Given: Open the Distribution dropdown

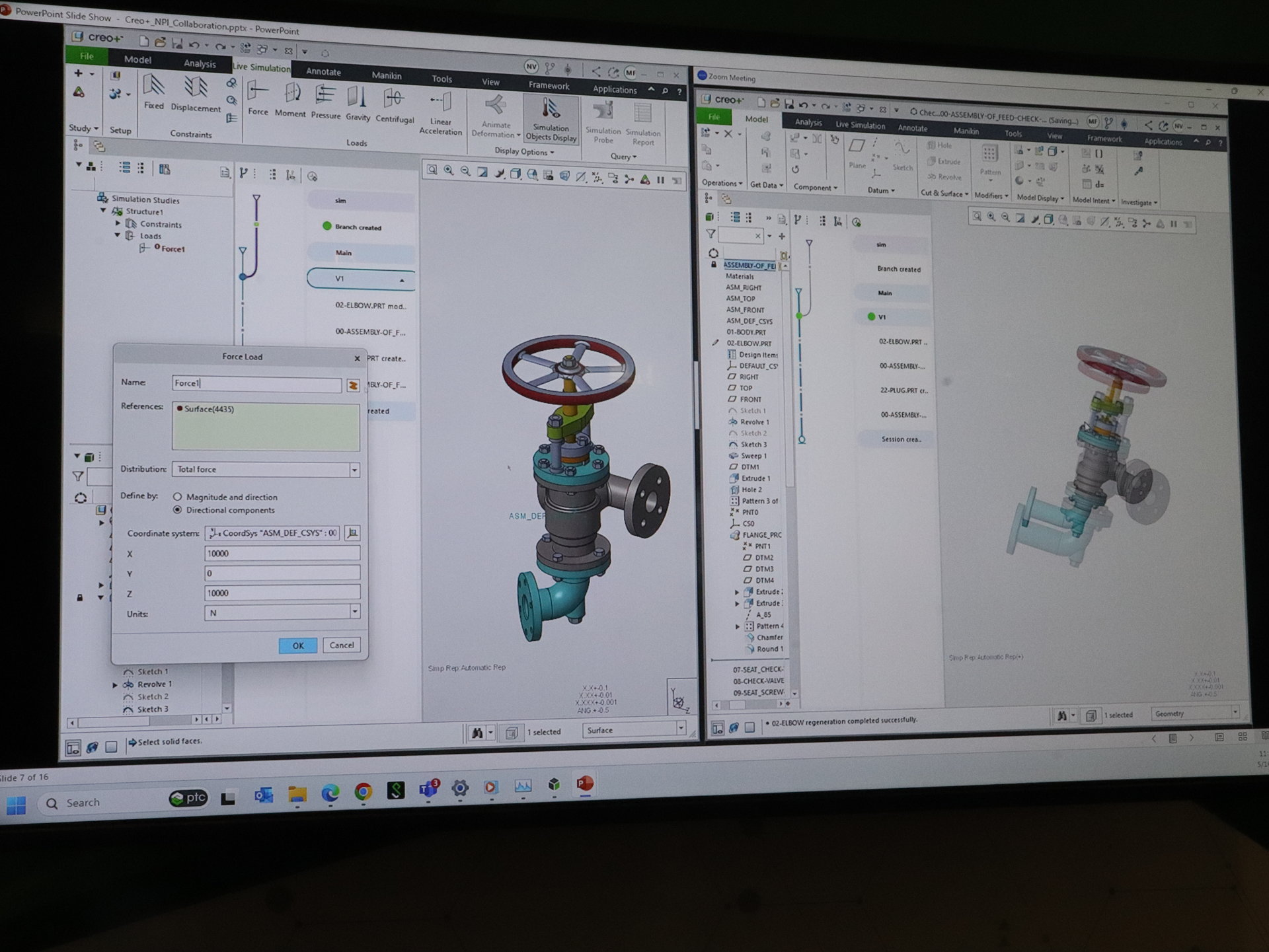Looking at the screenshot, I should pyautogui.click(x=354, y=470).
